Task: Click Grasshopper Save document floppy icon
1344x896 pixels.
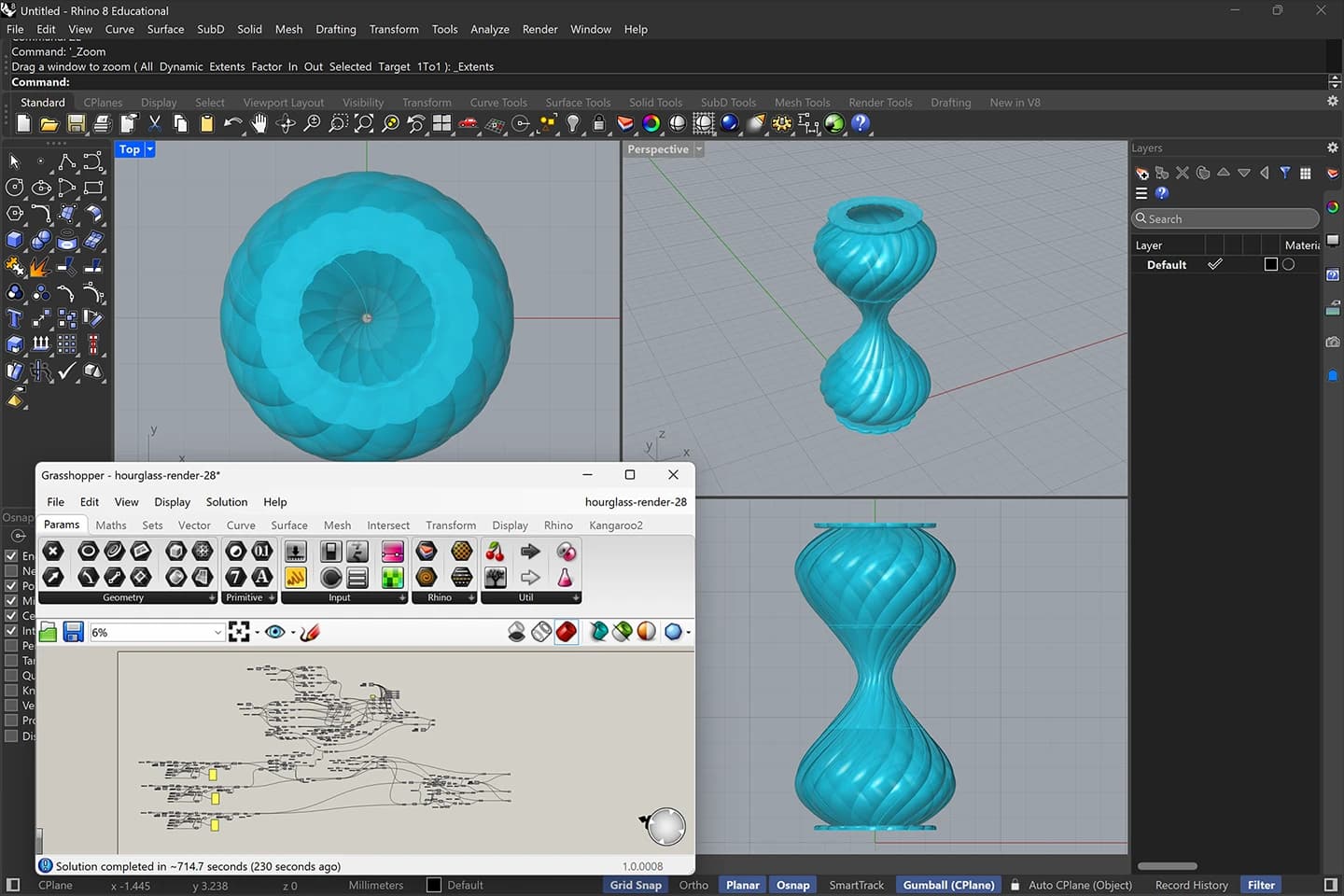Action: point(74,632)
